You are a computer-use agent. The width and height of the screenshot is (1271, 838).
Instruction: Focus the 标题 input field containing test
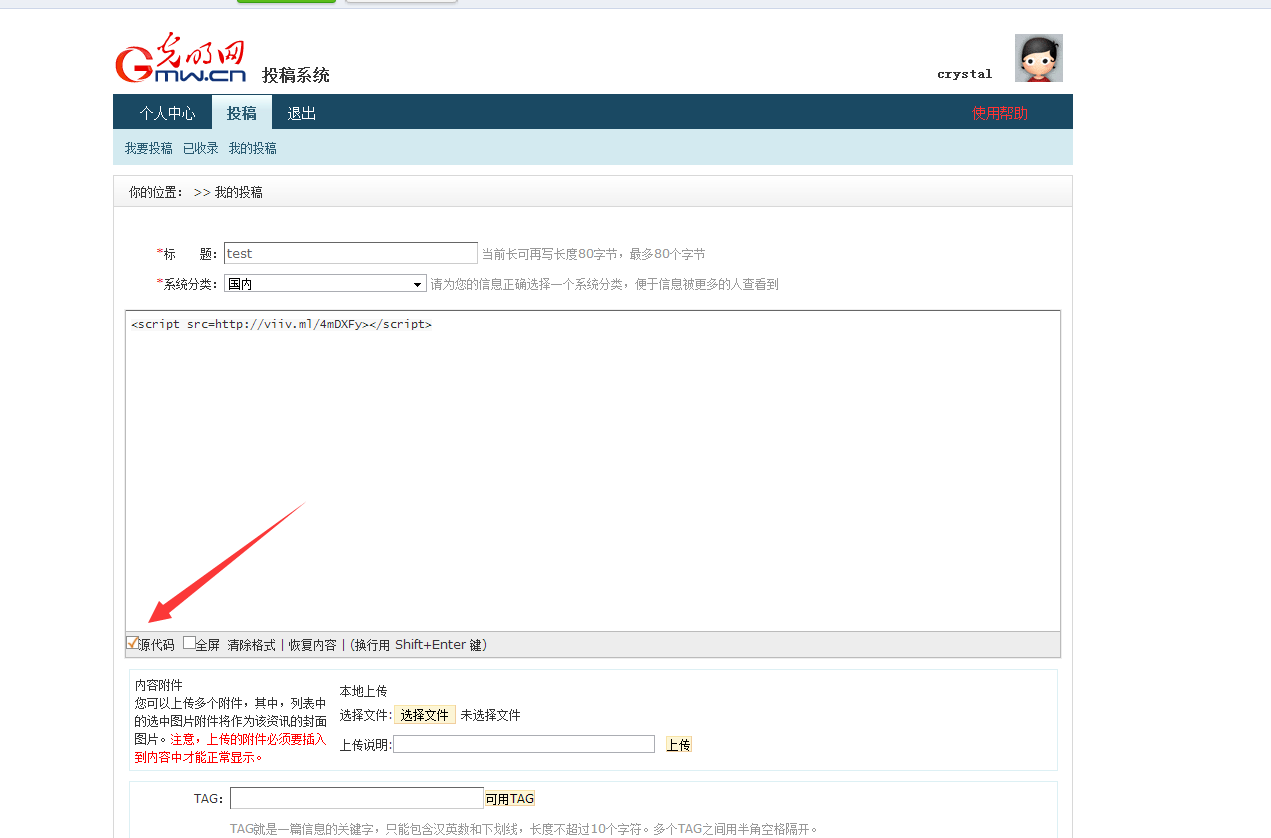pyautogui.click(x=351, y=253)
